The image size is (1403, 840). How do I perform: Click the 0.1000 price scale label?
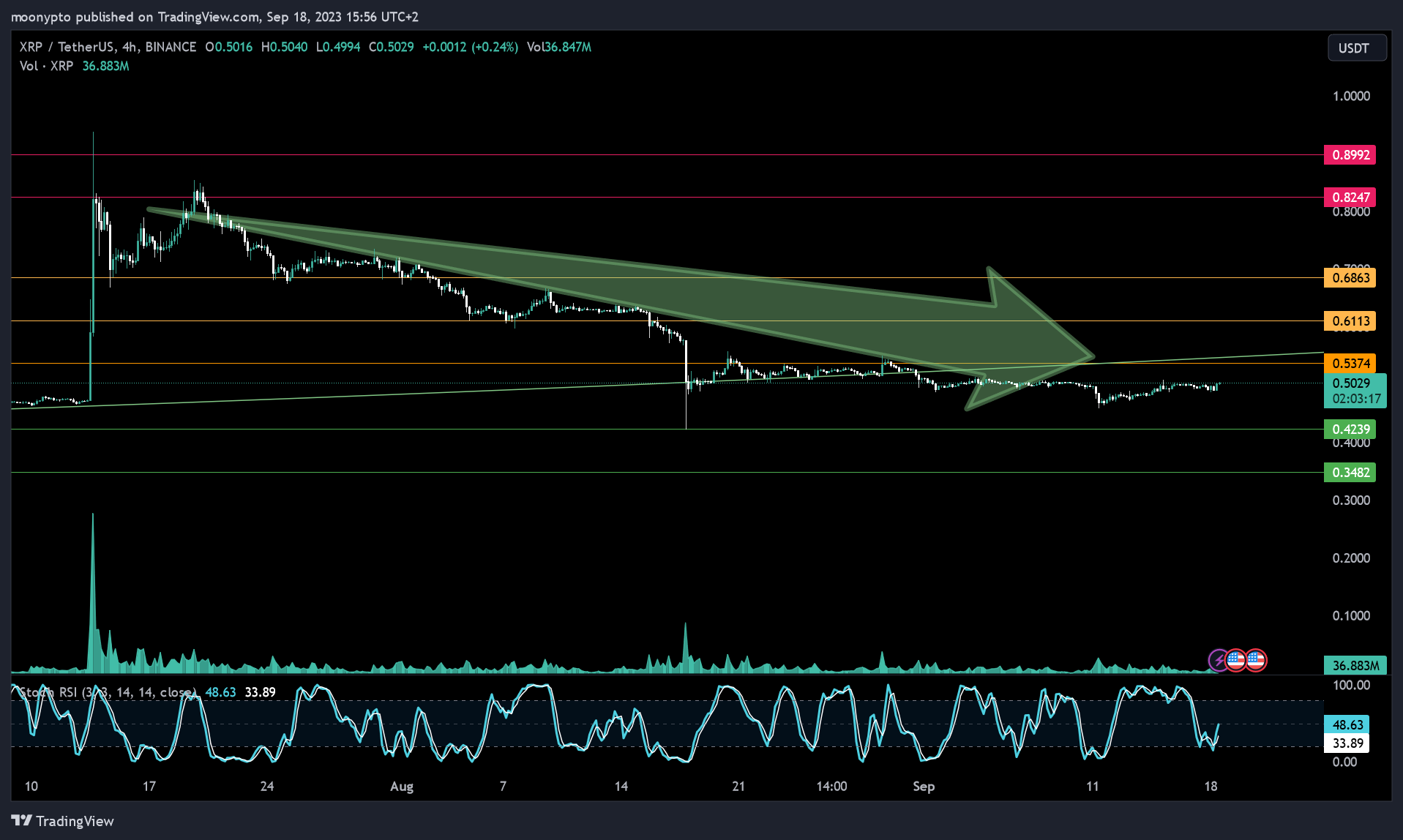(1351, 616)
